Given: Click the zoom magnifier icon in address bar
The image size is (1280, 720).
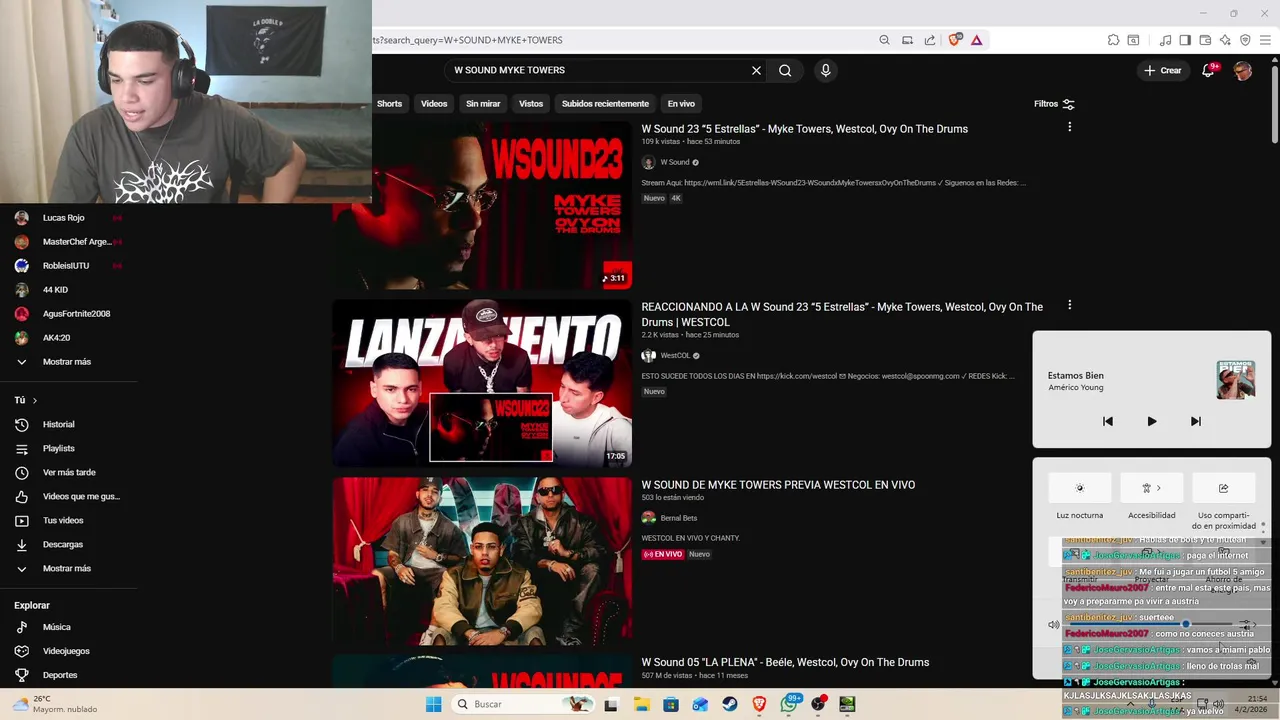Looking at the screenshot, I should coord(884,40).
